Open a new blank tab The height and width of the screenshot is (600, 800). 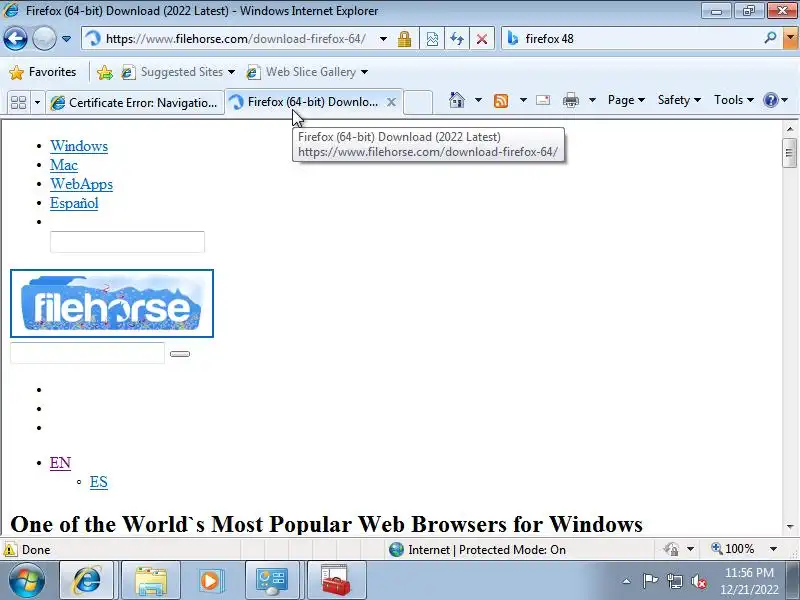coord(418,102)
